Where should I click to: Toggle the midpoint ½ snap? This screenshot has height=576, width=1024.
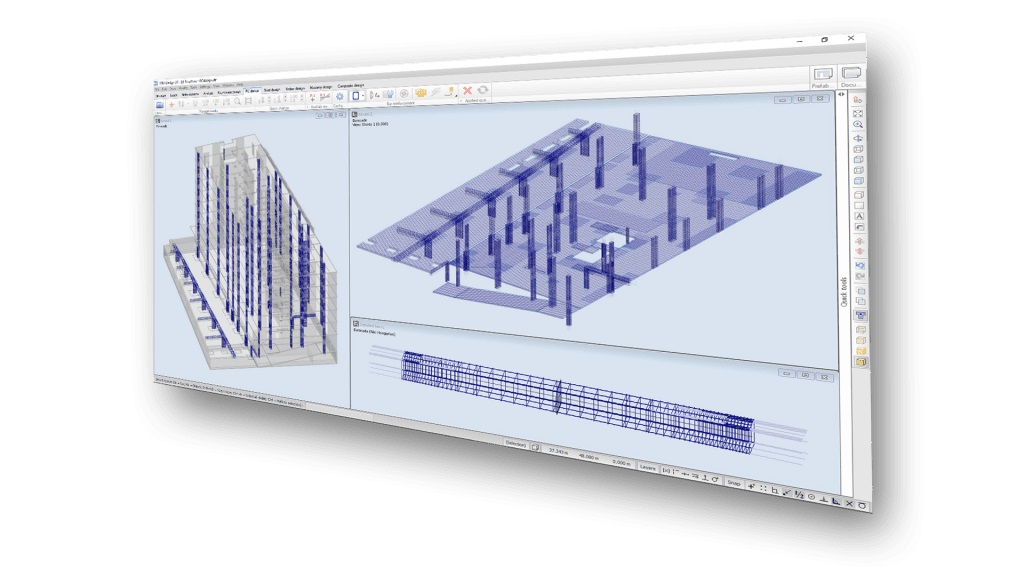pyautogui.click(x=799, y=494)
